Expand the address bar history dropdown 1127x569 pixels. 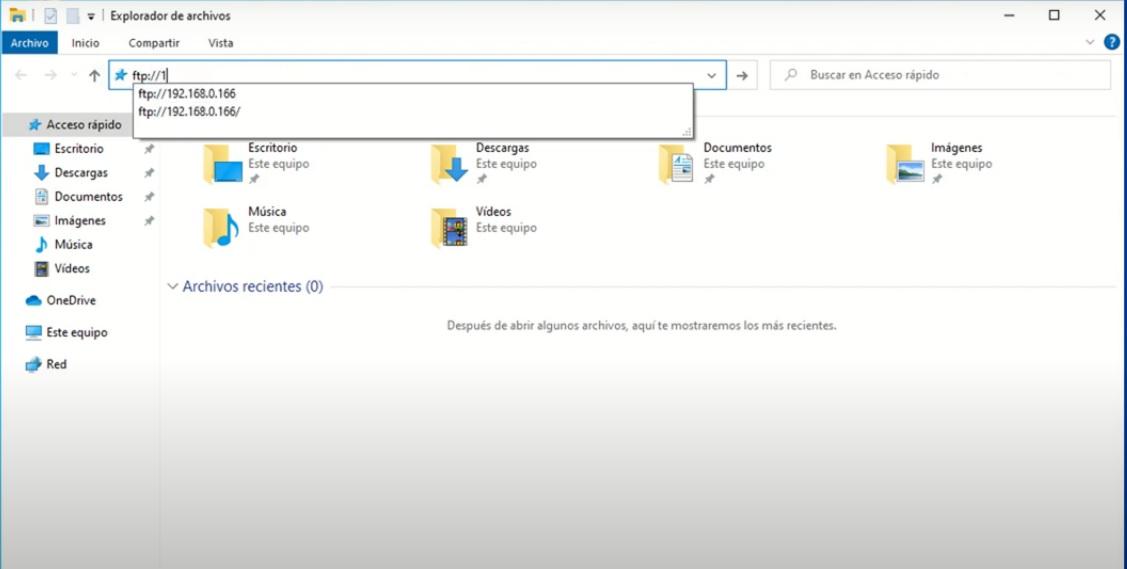[712, 75]
